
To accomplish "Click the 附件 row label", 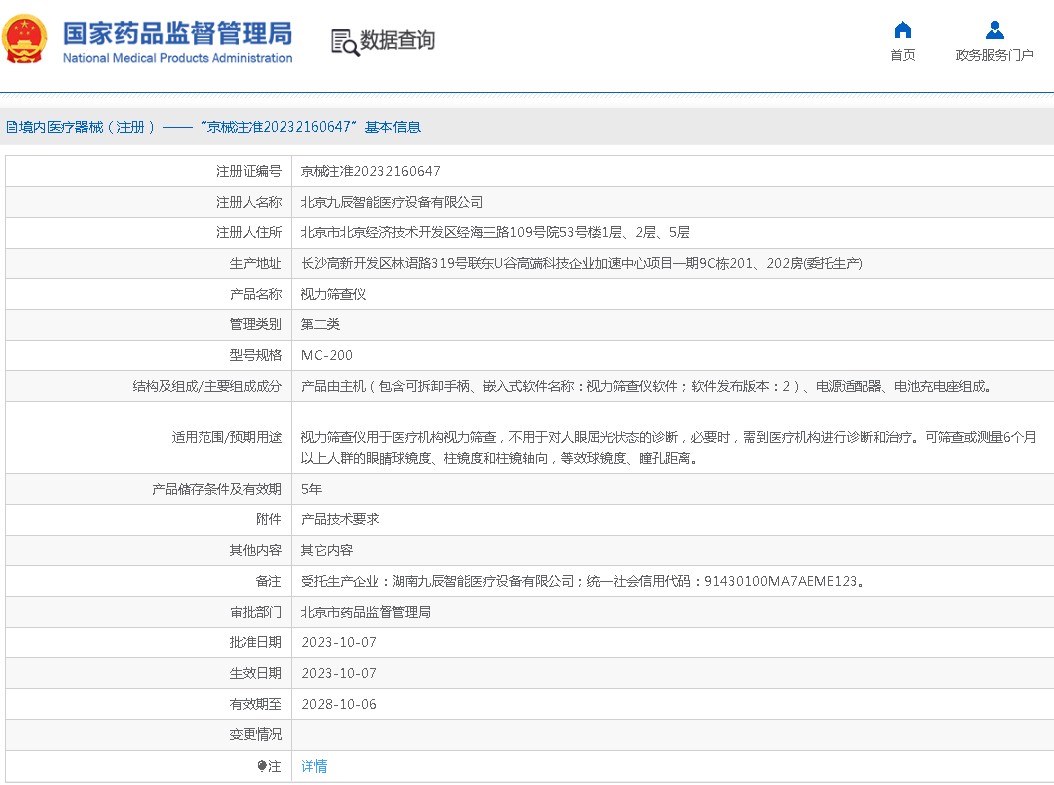I will point(269,520).
